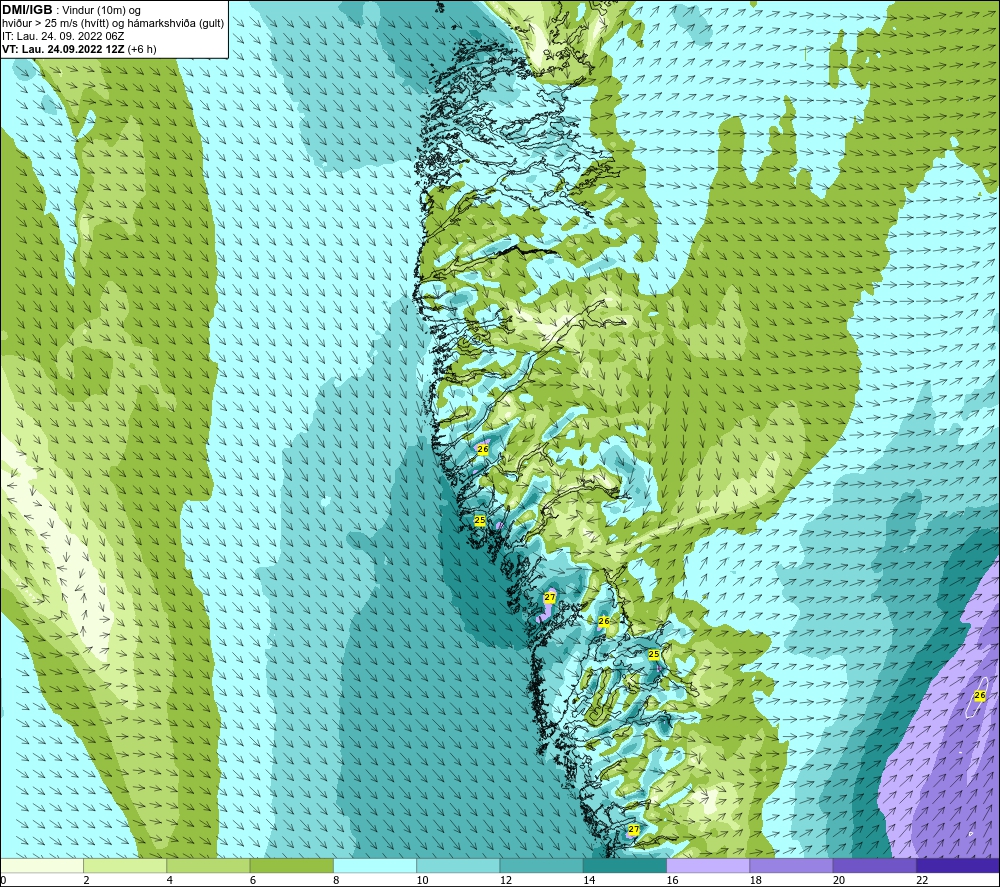Click the legend tick label "4"

[170, 880]
